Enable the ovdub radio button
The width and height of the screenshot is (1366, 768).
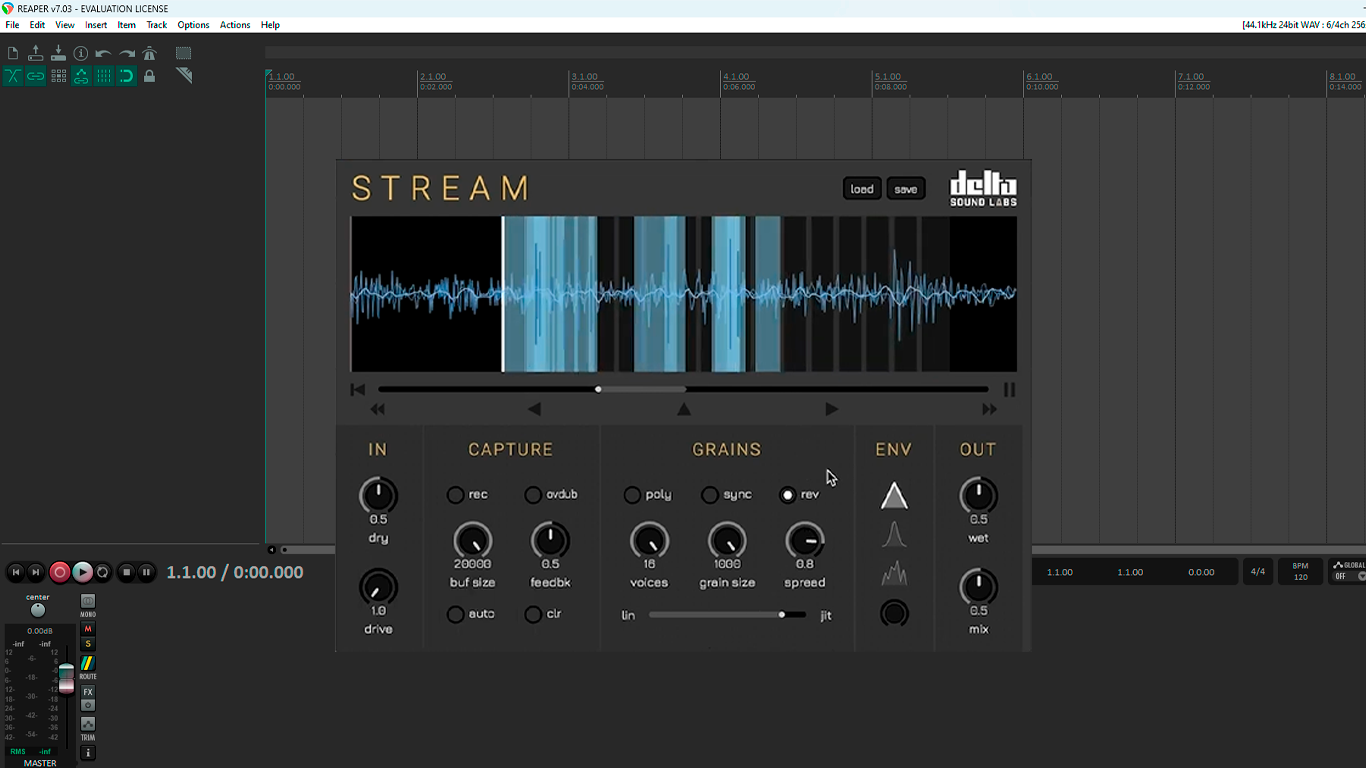coord(533,495)
